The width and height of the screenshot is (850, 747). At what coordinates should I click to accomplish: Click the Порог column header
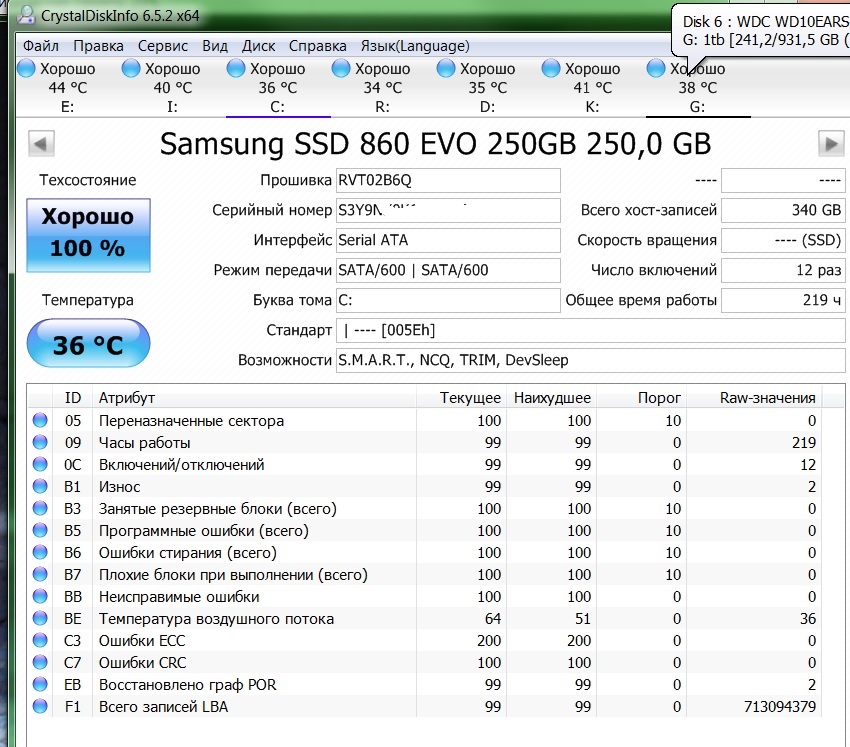[642, 397]
